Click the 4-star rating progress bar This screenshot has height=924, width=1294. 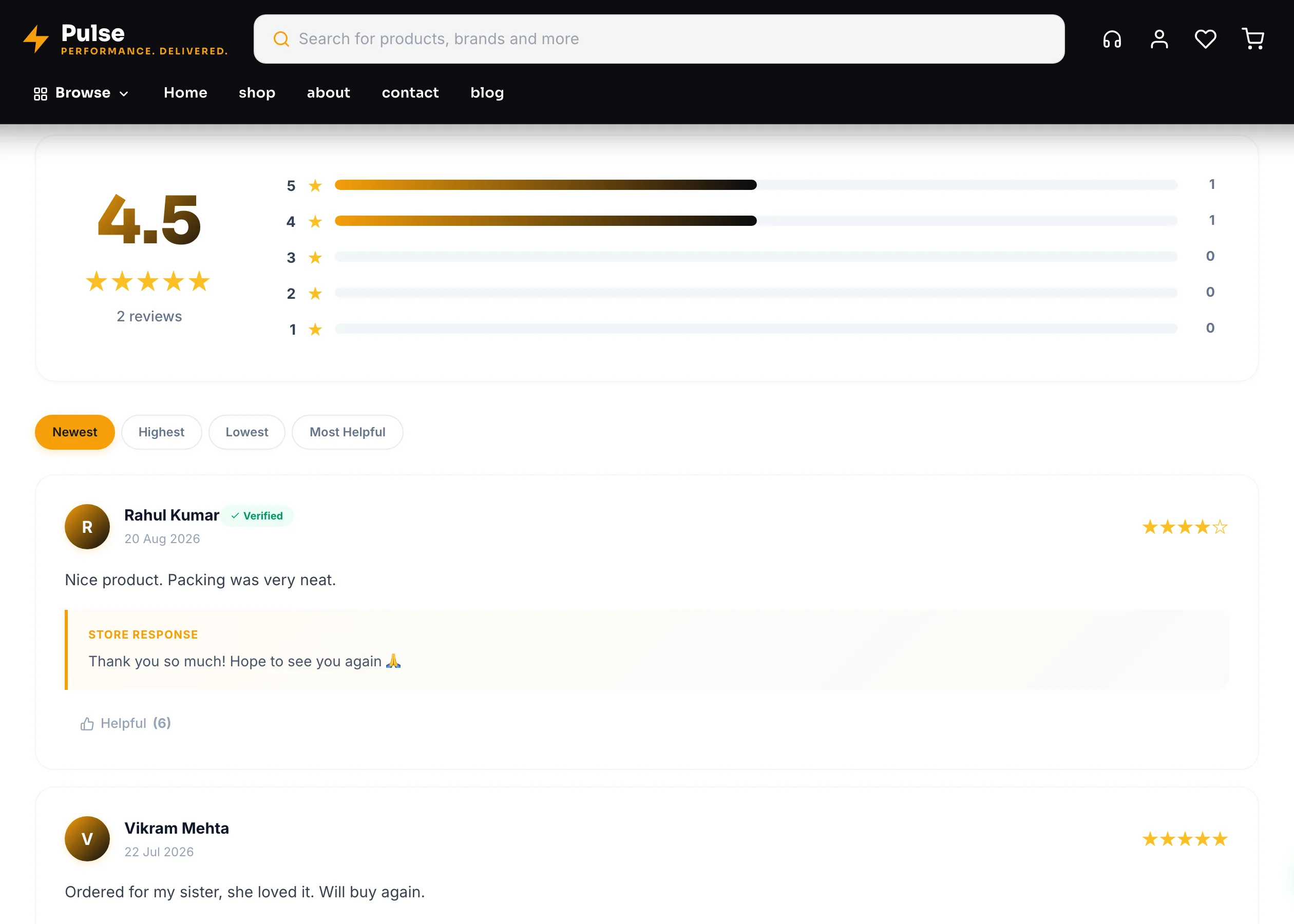pos(756,221)
